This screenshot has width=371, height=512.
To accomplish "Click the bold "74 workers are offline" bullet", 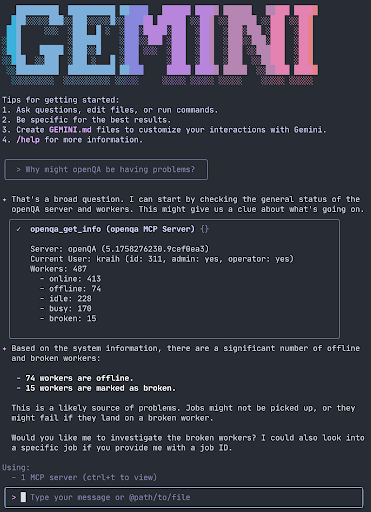I will pos(79,378).
